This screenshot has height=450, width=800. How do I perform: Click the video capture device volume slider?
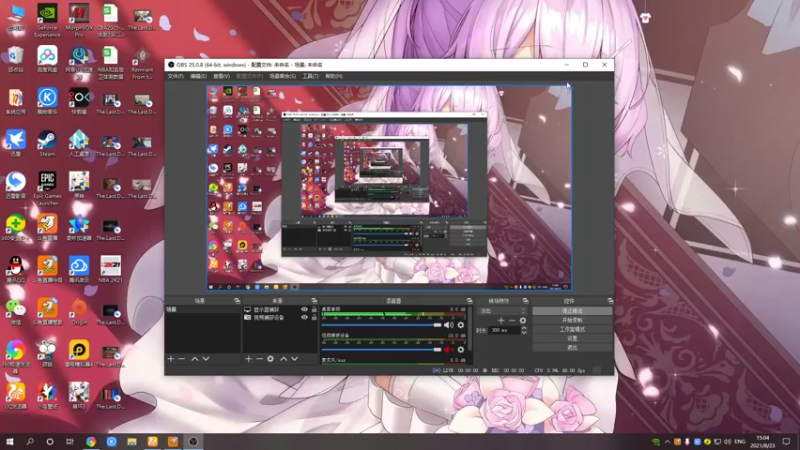pos(381,349)
